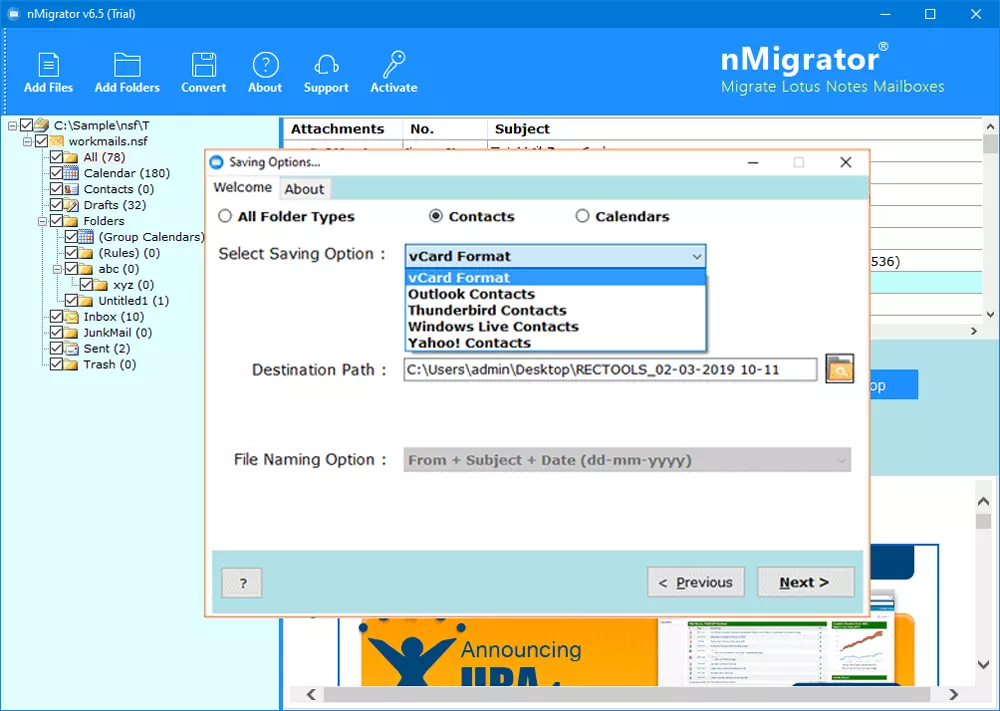Browse destination folder with the folder icon
The image size is (1000, 711).
tap(839, 369)
